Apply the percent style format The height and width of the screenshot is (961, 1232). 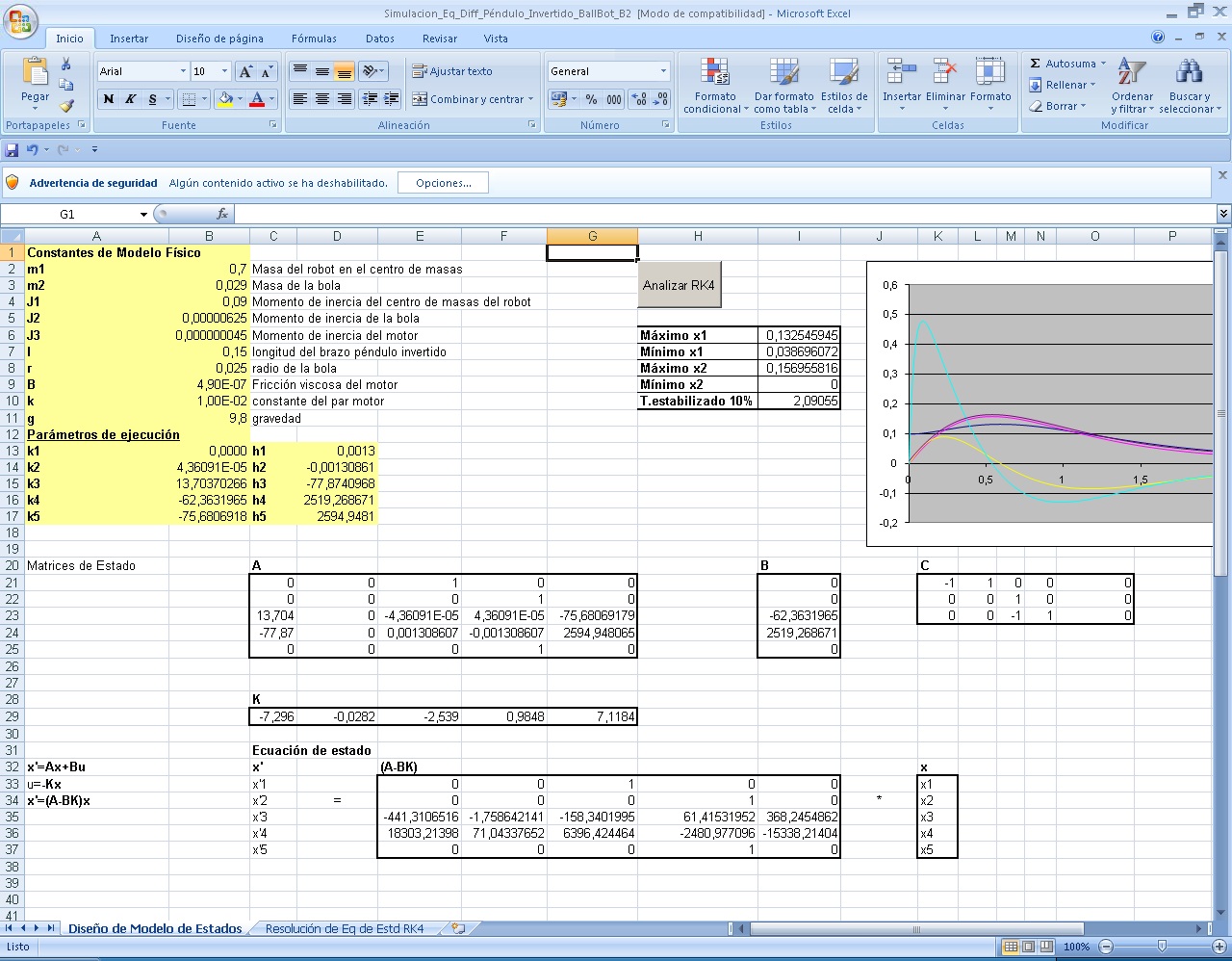[591, 98]
